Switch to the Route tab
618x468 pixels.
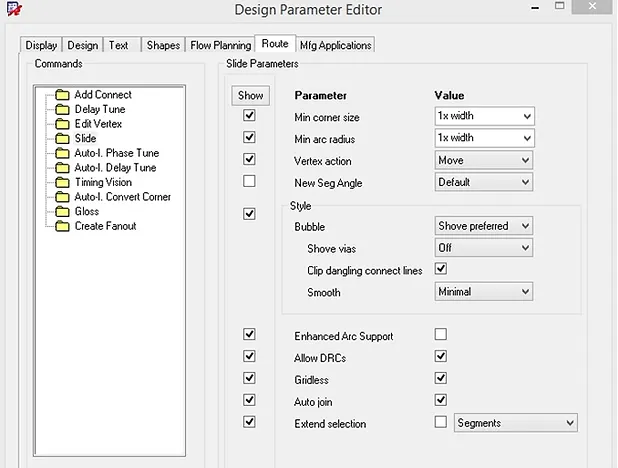point(275,43)
